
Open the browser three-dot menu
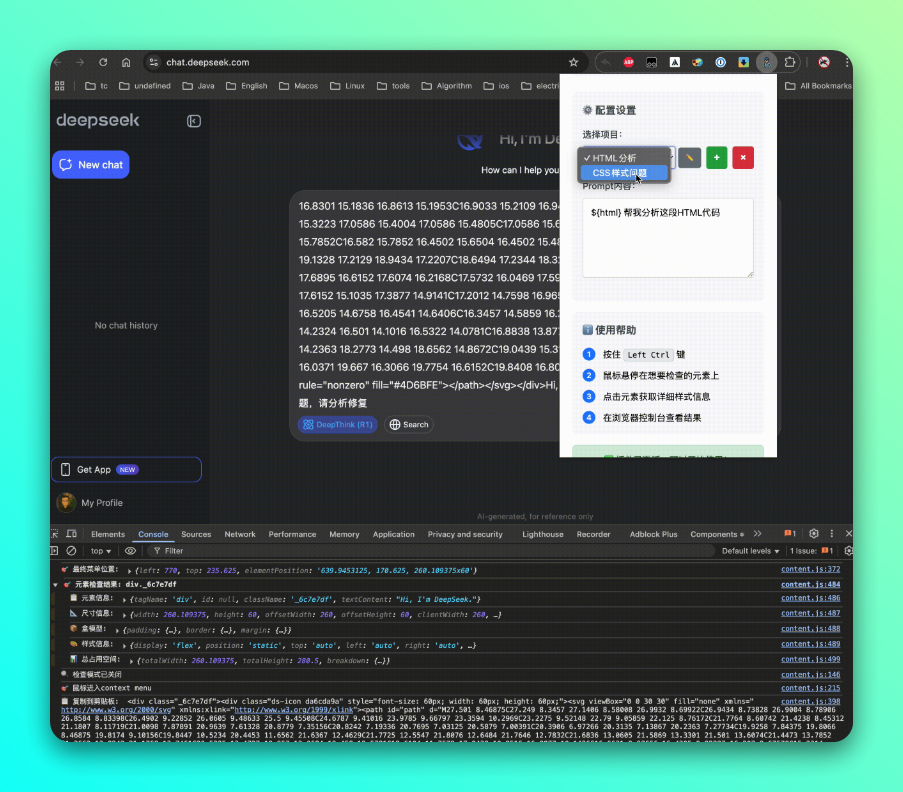tap(847, 62)
